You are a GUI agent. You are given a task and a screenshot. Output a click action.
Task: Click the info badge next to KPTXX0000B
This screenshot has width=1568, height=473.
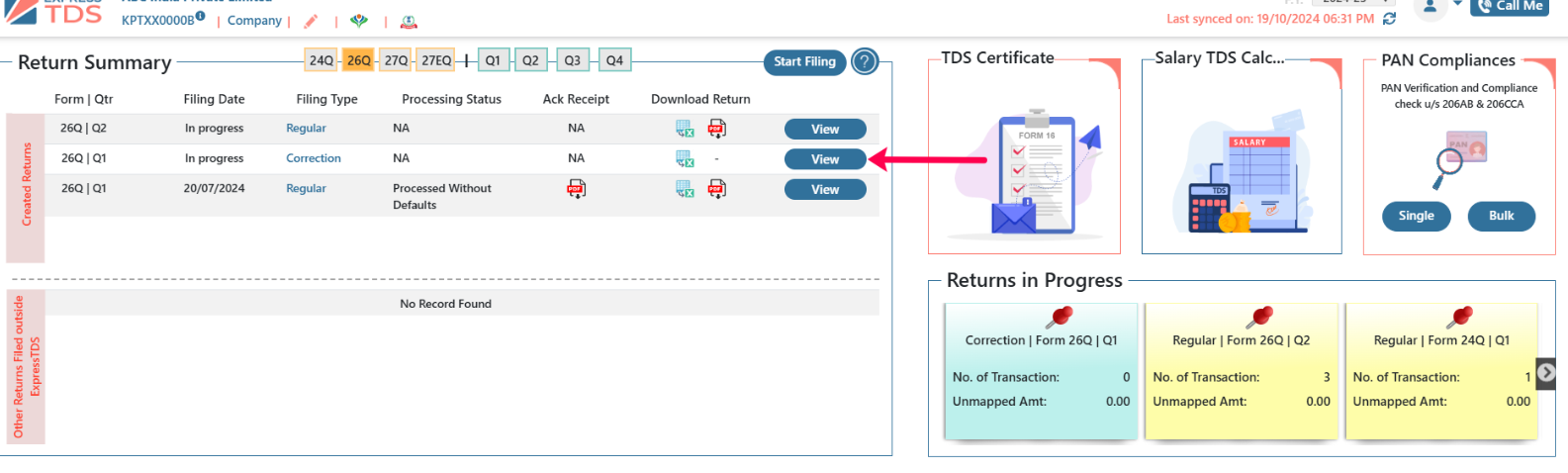click(x=201, y=16)
